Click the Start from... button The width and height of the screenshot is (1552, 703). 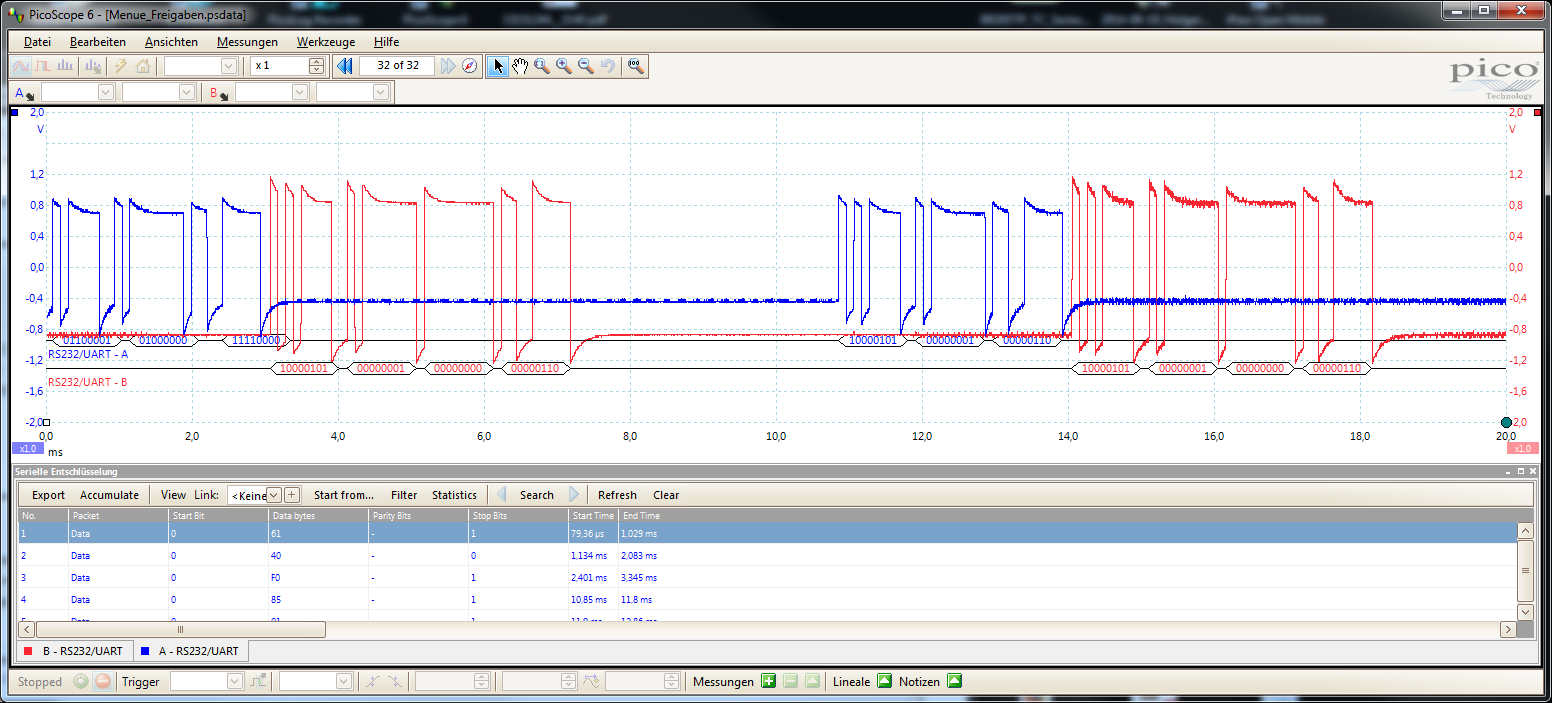tap(344, 495)
